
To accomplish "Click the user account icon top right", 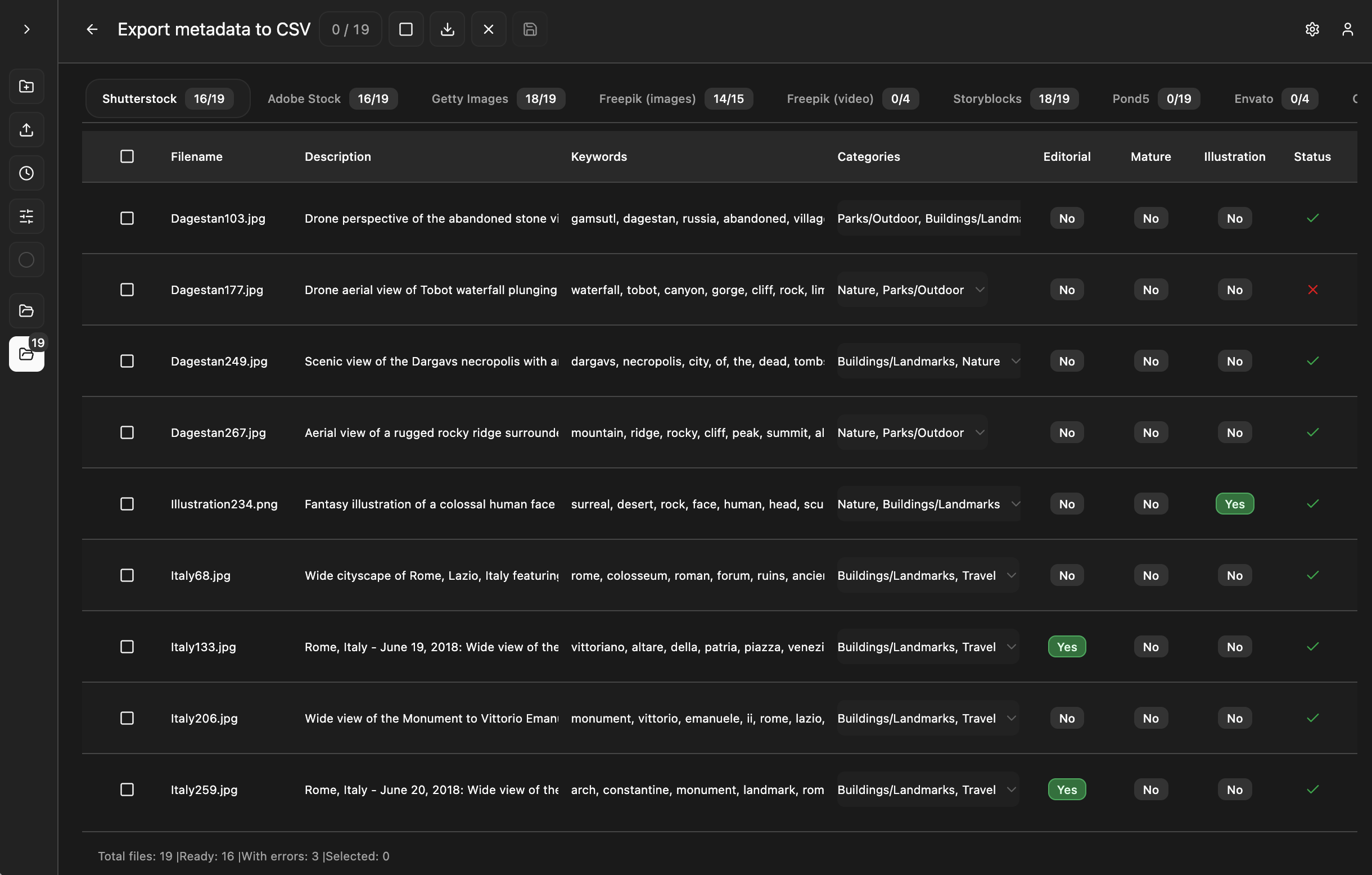I will click(x=1348, y=29).
